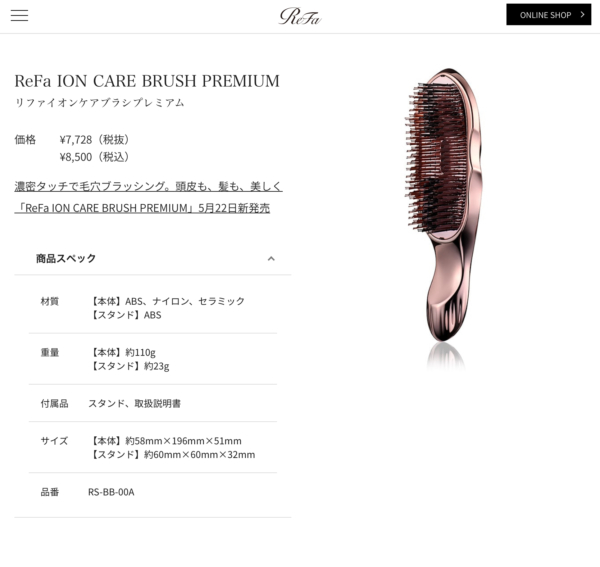Click the product number RS-BB-00A

(x=111, y=492)
